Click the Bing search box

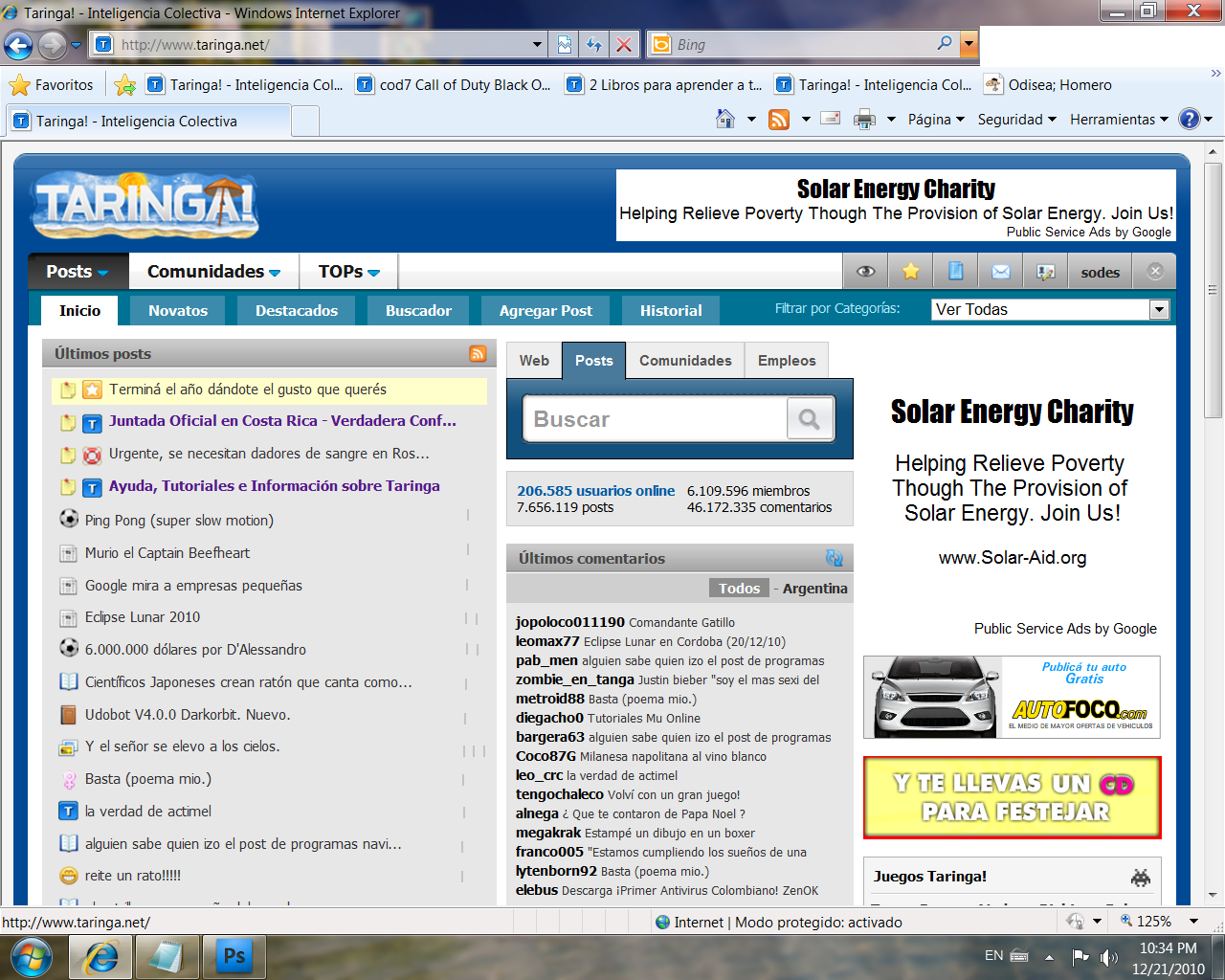(x=802, y=44)
